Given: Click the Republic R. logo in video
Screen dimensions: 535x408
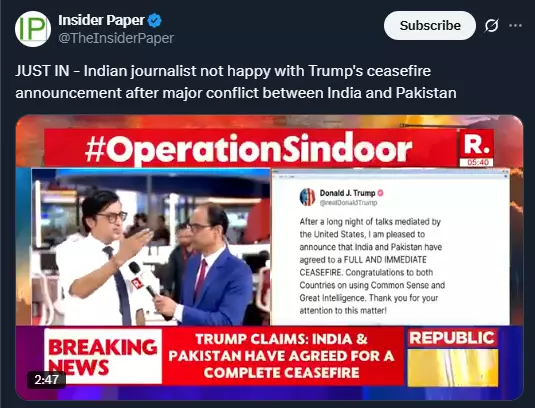Looking at the screenshot, I should click(476, 144).
